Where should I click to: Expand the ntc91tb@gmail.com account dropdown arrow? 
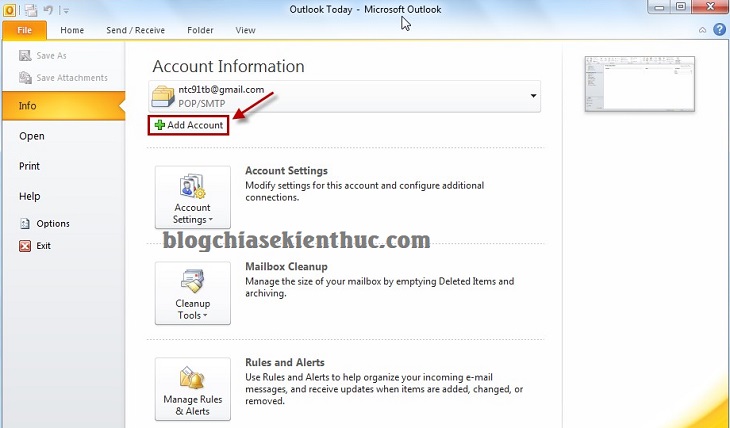pos(533,96)
